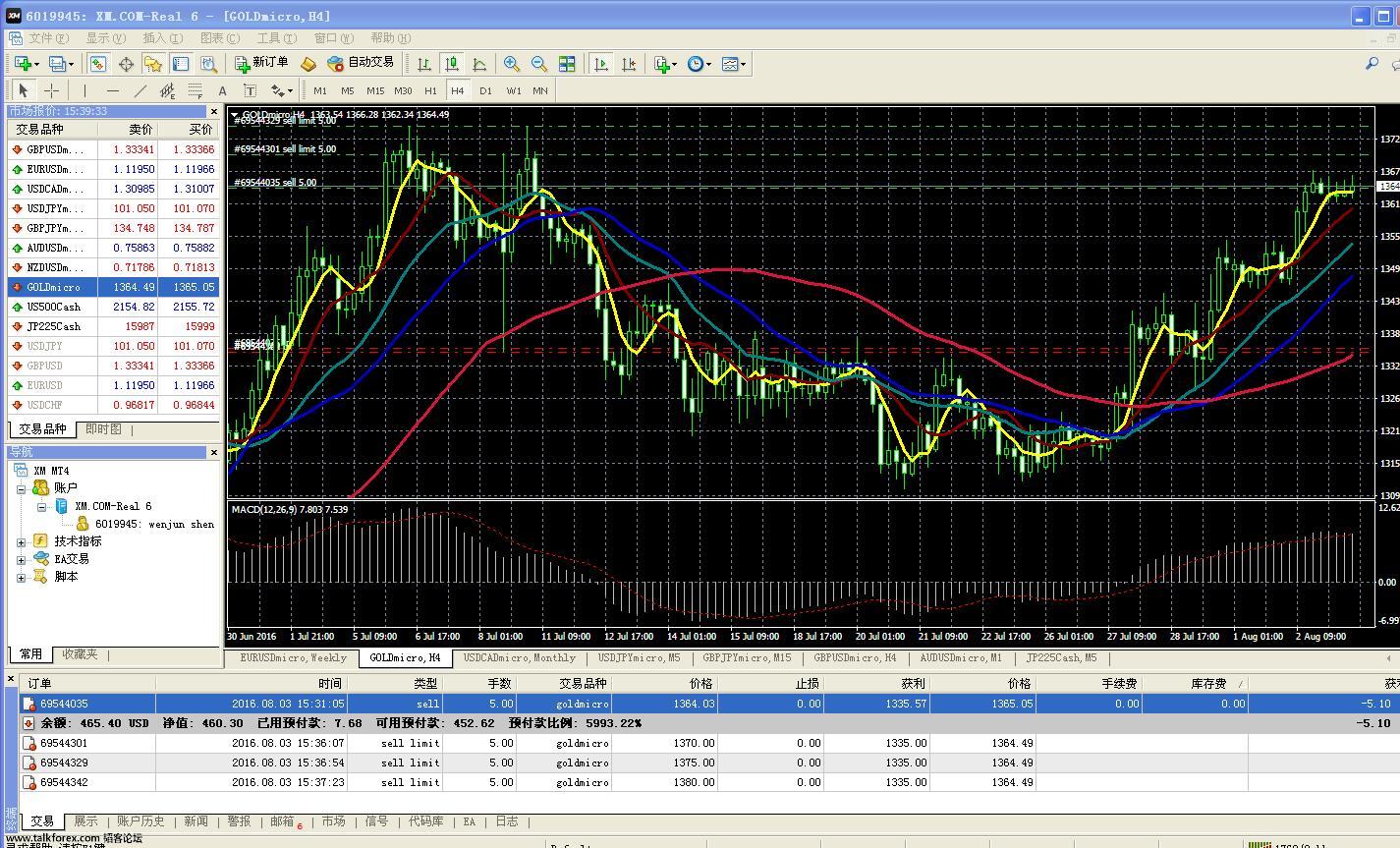Click the search magnifier at top right
This screenshot has height=848, width=1400.
tap(1372, 64)
